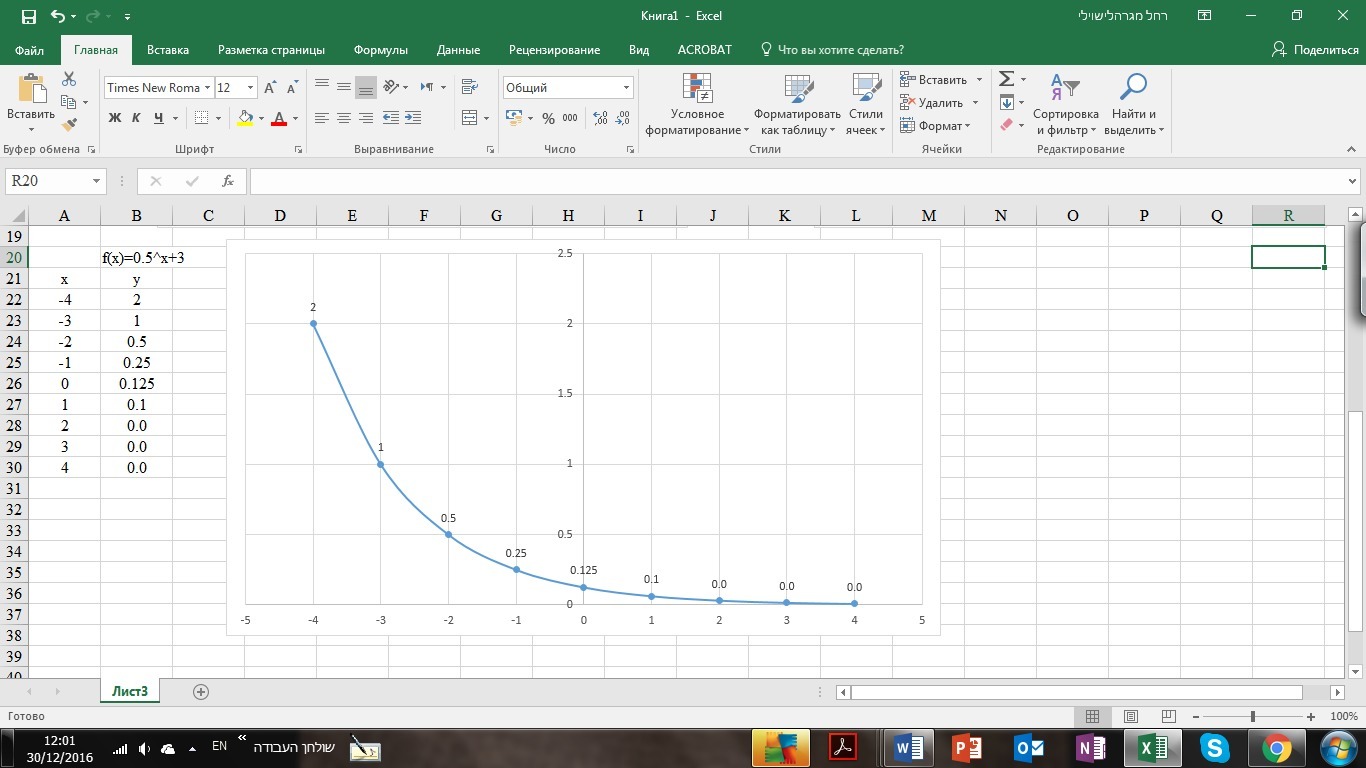Click the increase font size icon
The width and height of the screenshot is (1366, 768).
click(x=270, y=88)
